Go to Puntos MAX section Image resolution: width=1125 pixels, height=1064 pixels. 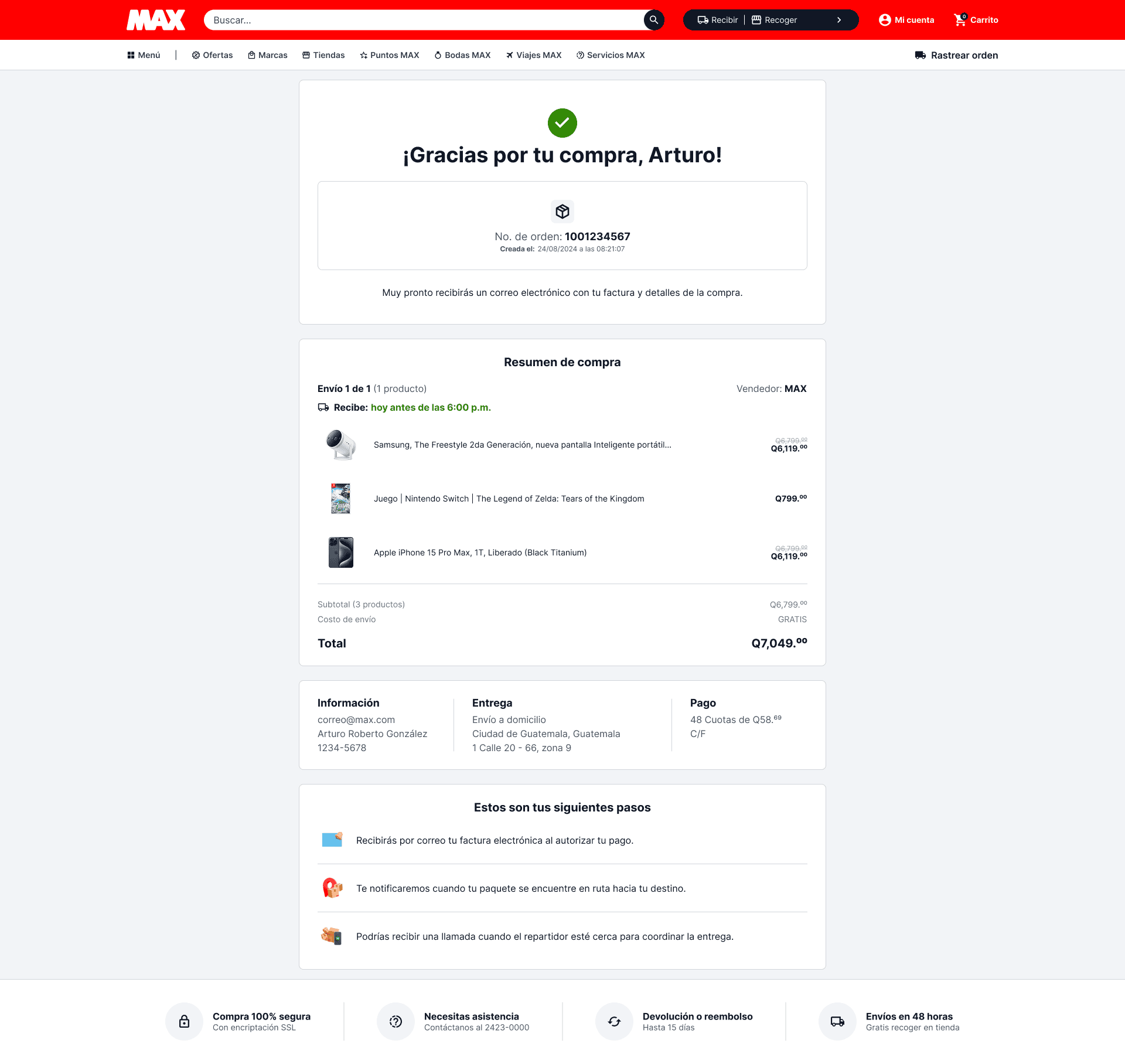[390, 55]
